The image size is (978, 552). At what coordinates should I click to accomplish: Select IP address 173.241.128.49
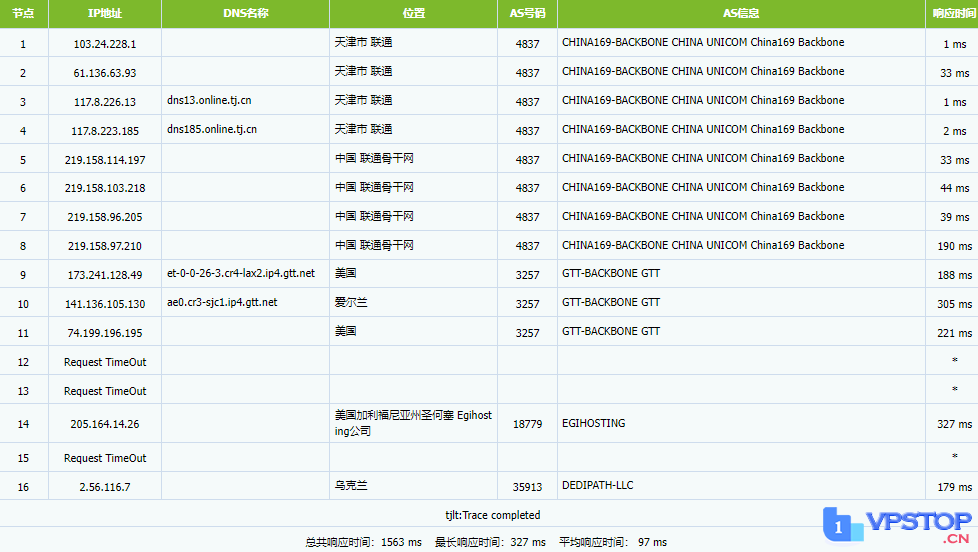click(x=105, y=275)
